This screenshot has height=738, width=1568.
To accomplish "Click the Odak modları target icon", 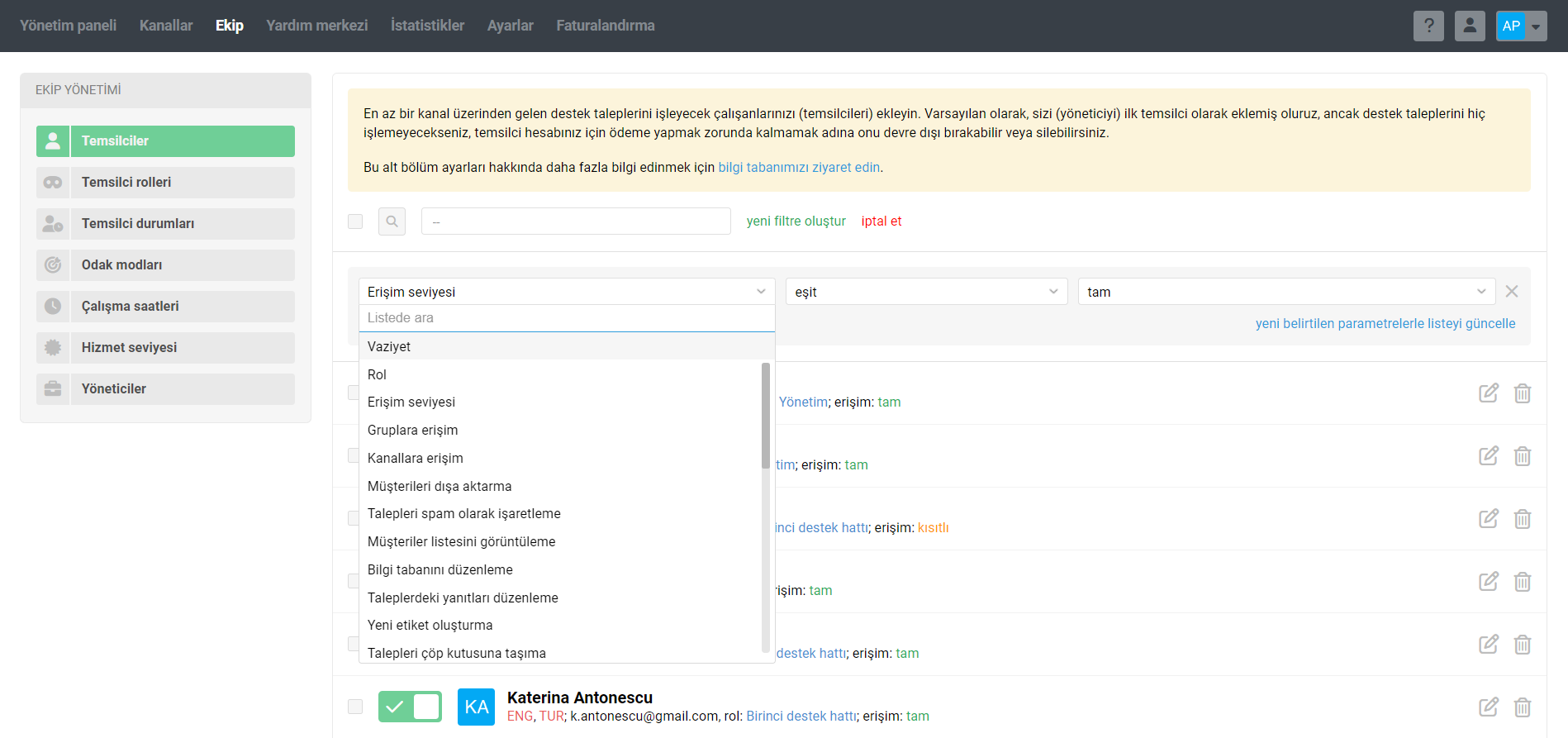I will (x=53, y=265).
